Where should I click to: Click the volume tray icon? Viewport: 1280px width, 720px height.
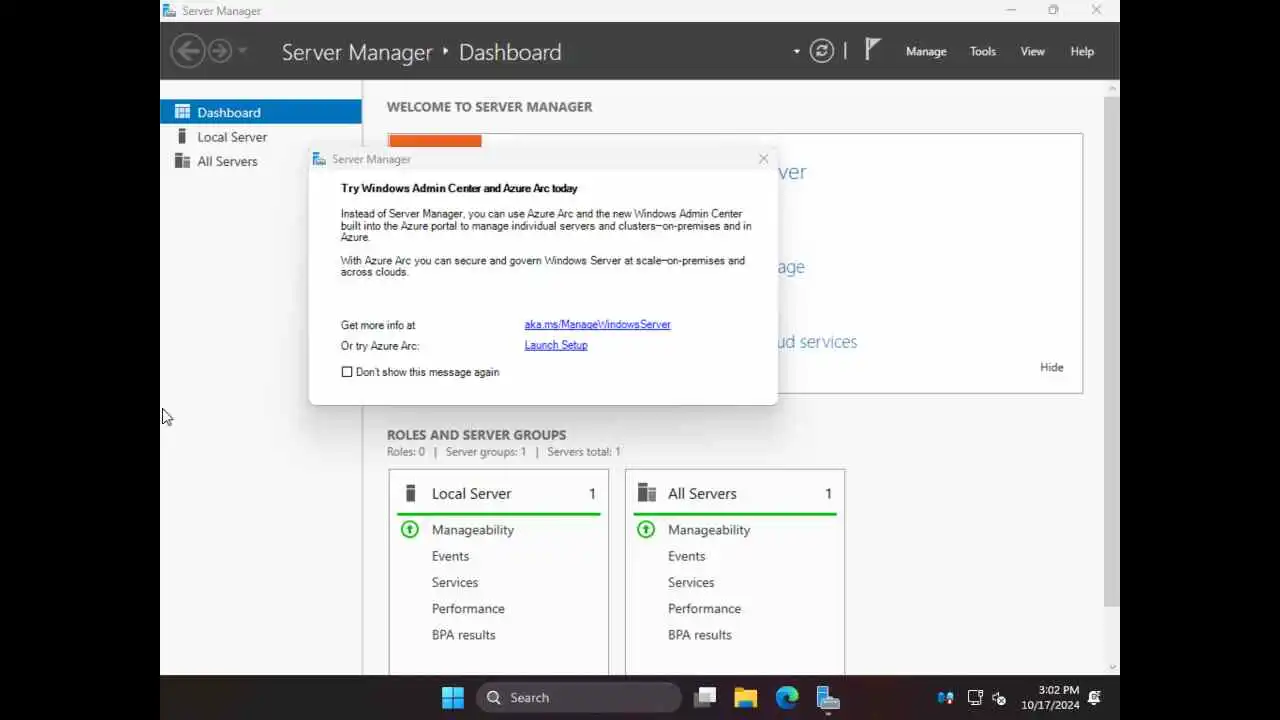point(998,698)
